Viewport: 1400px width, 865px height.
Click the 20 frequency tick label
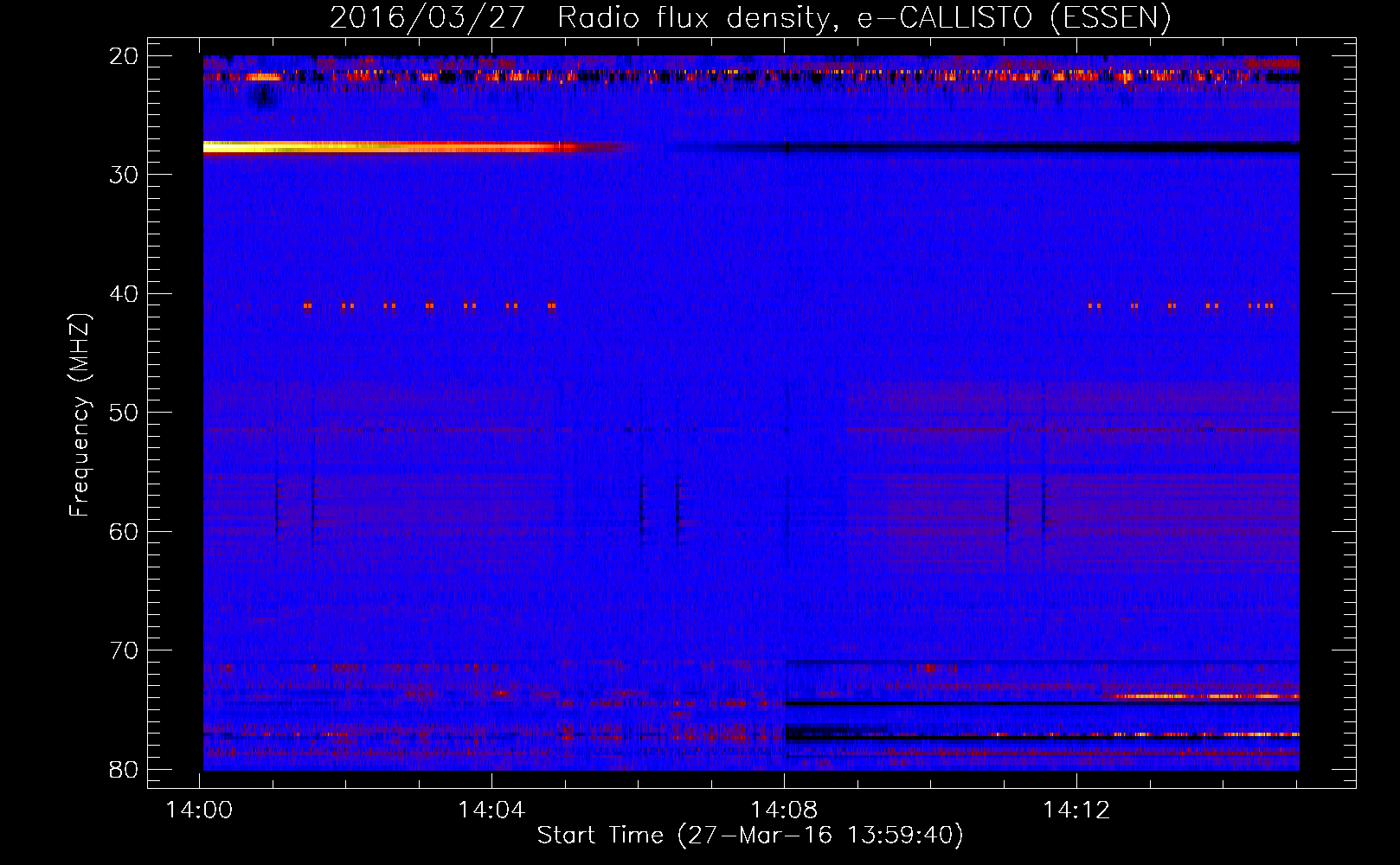click(125, 56)
